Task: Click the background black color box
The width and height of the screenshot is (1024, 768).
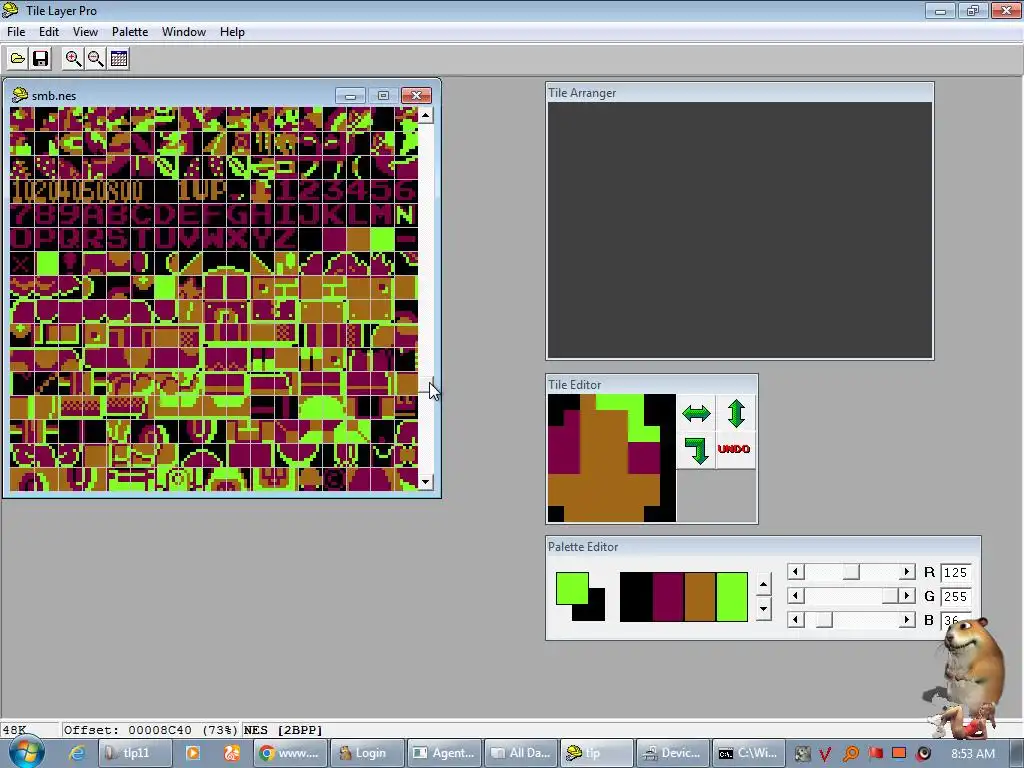Action: (x=596, y=612)
